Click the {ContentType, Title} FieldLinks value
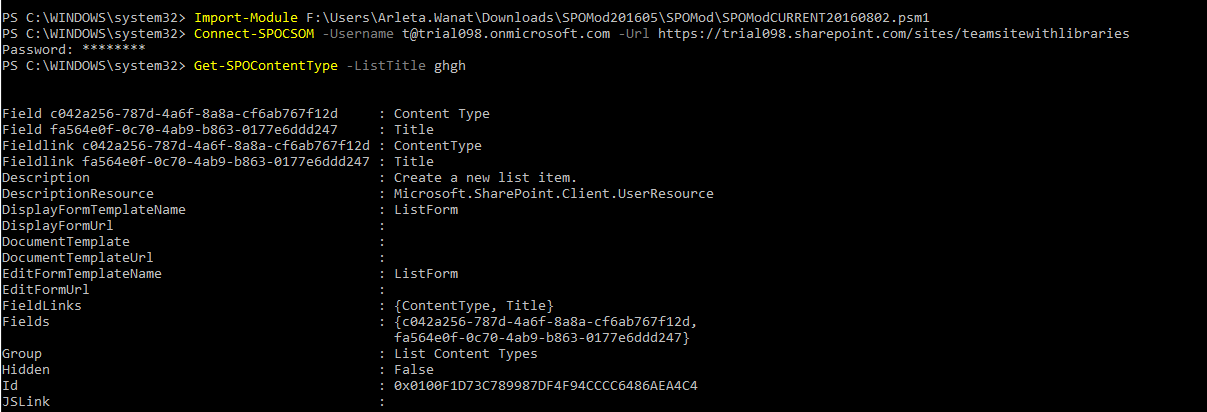 tap(474, 306)
